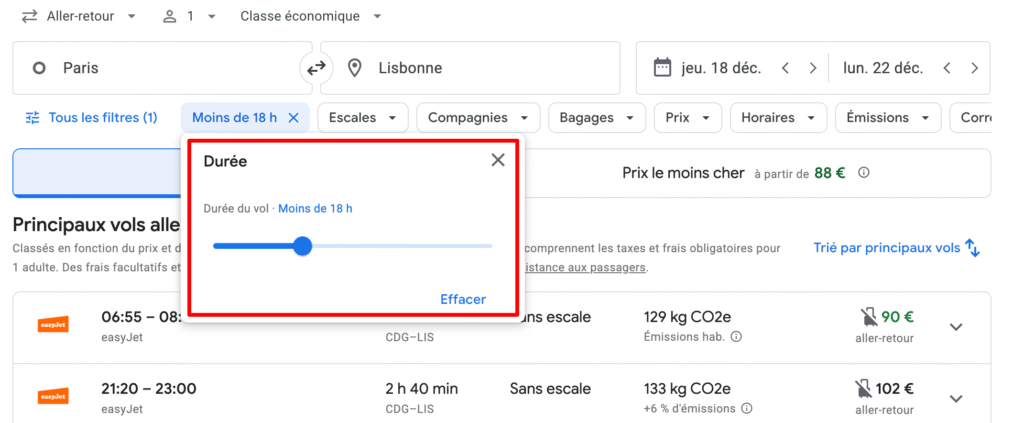Click no-baggage icon next to 102 €

[x=861, y=390]
